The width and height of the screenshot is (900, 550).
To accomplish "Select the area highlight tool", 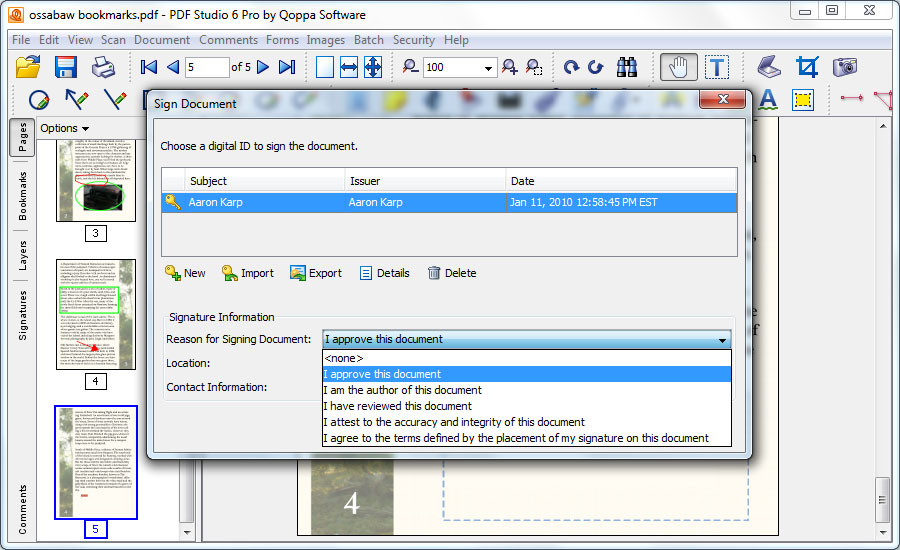I will [802, 100].
